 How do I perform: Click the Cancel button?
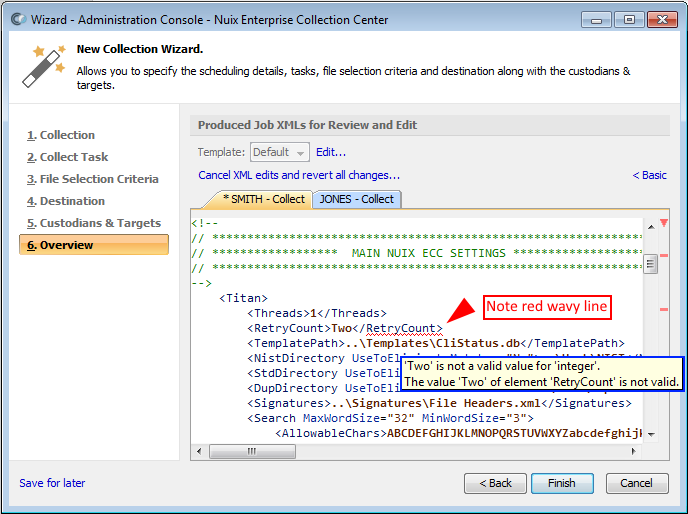click(637, 483)
